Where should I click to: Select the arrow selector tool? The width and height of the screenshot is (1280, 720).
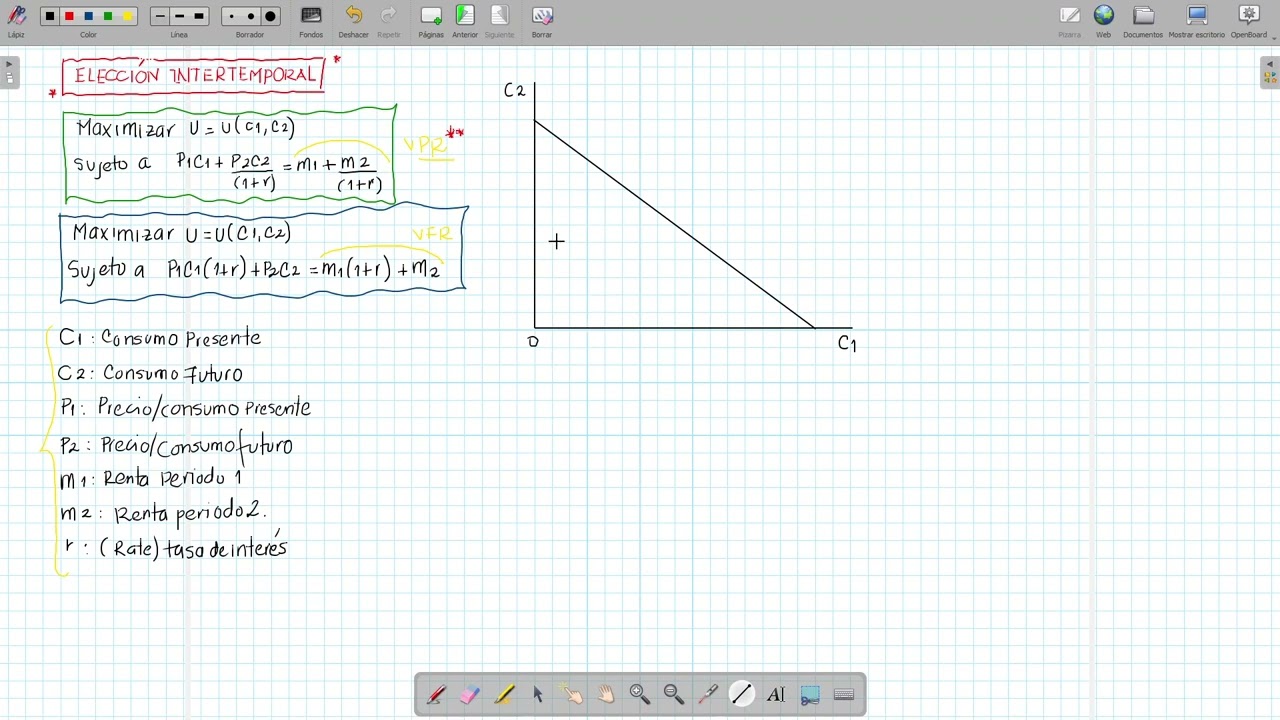(538, 694)
